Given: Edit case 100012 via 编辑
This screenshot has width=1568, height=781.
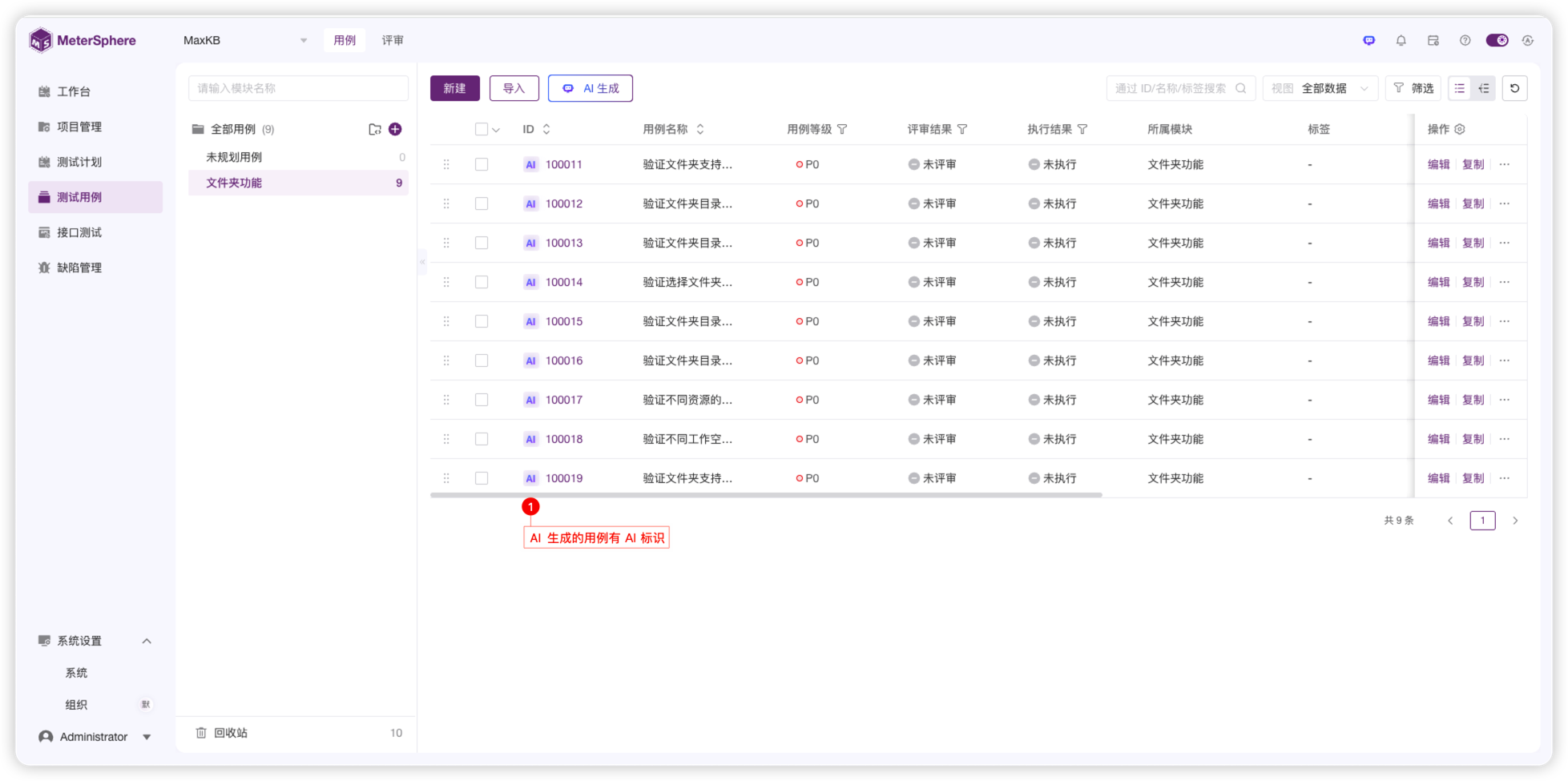Looking at the screenshot, I should point(1438,203).
